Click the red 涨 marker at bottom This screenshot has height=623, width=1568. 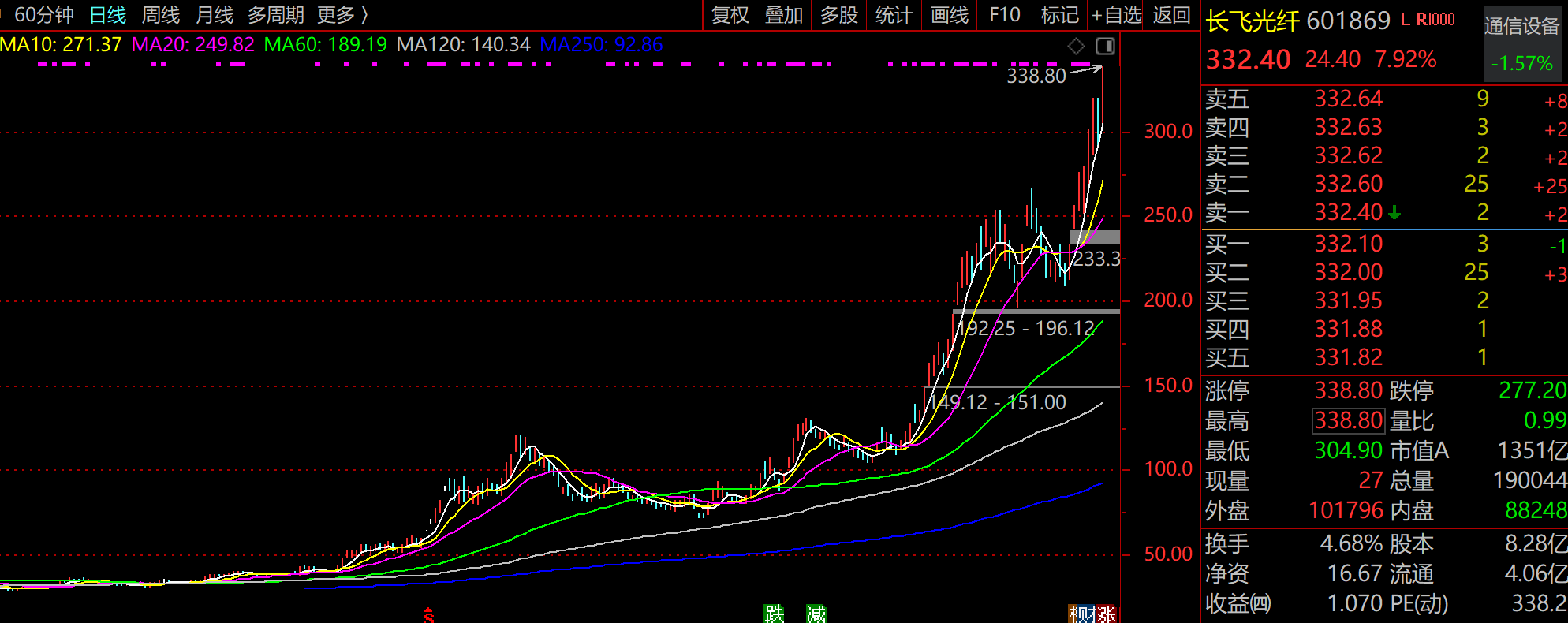1107,614
